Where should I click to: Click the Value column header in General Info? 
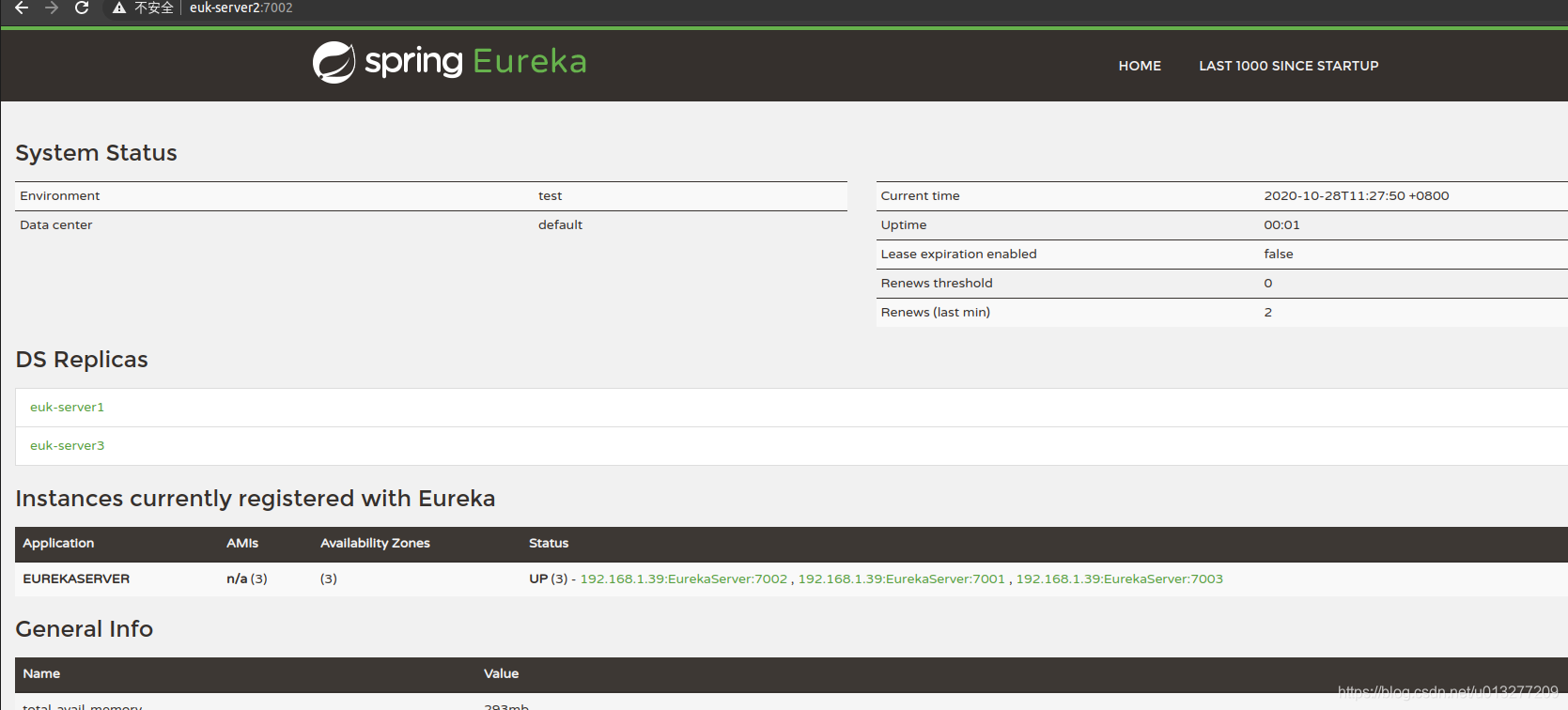pyautogui.click(x=501, y=673)
